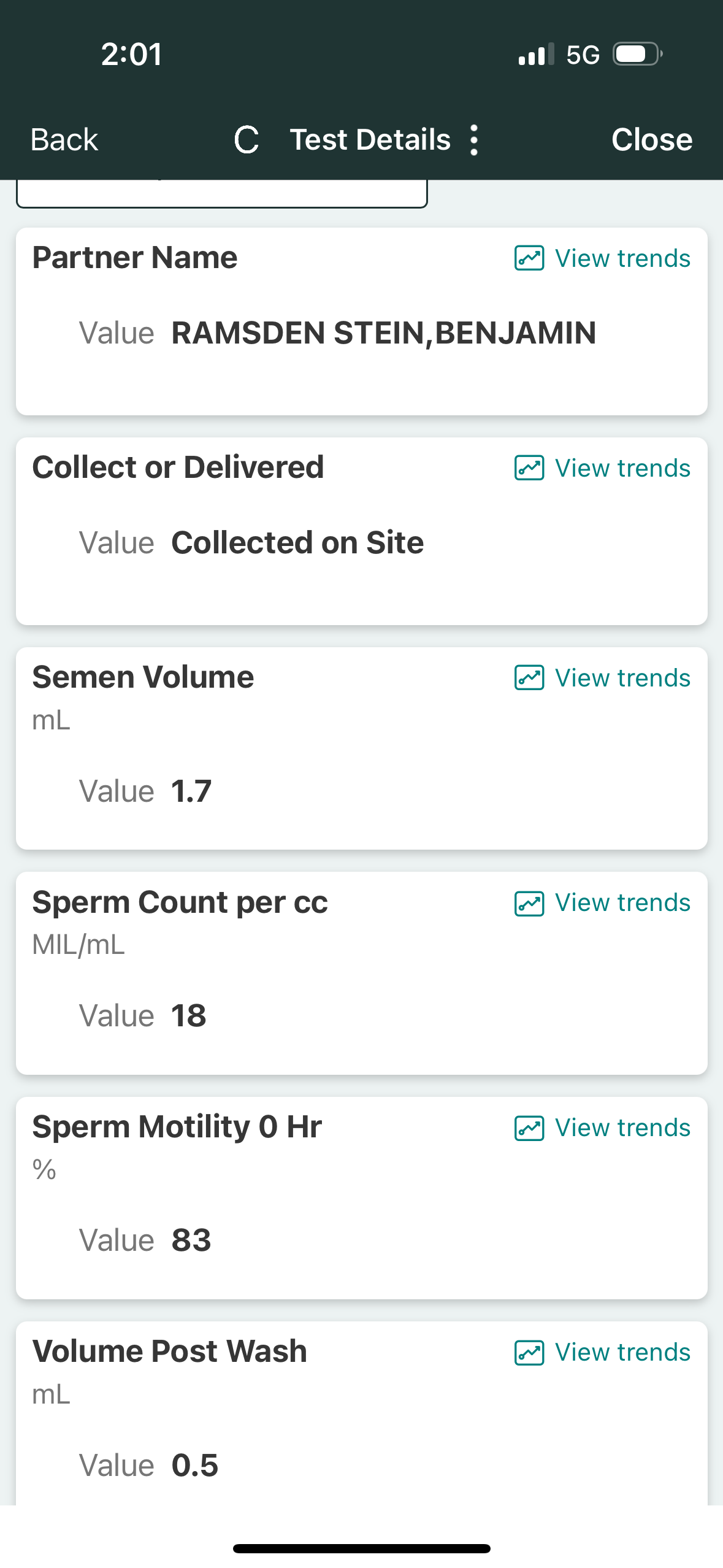
Task: Tap trend chart icon for Partner Name
Action: tap(529, 258)
